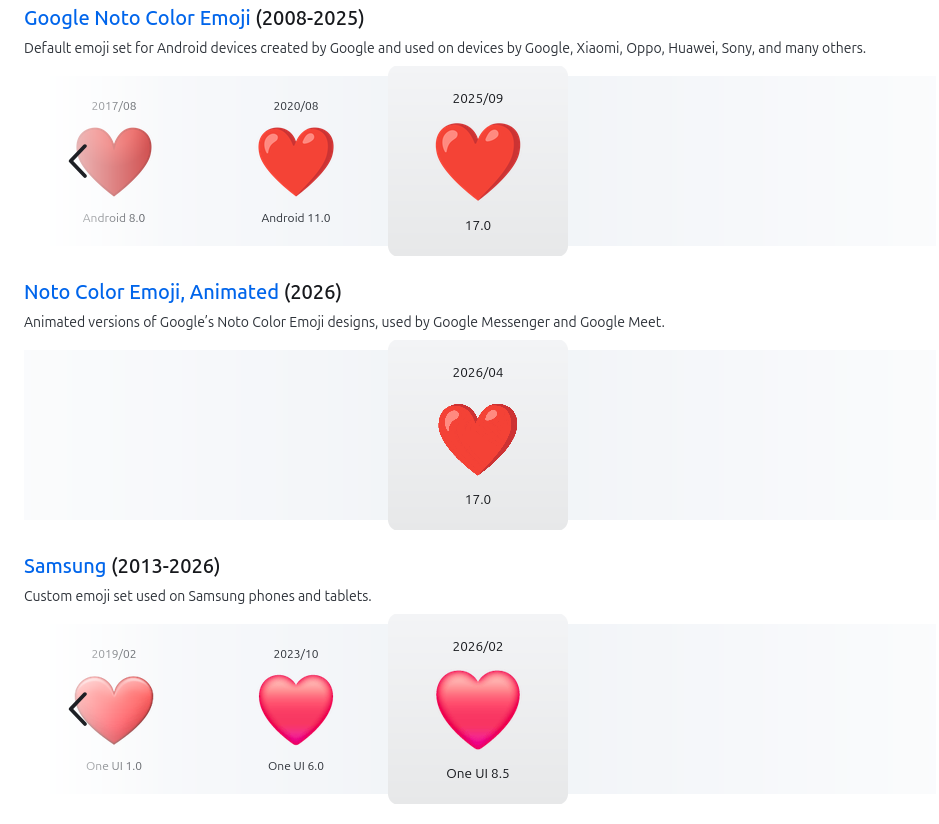939x824 pixels.
Task: Open the Google Noto Color Emoji link
Action: click(137, 18)
